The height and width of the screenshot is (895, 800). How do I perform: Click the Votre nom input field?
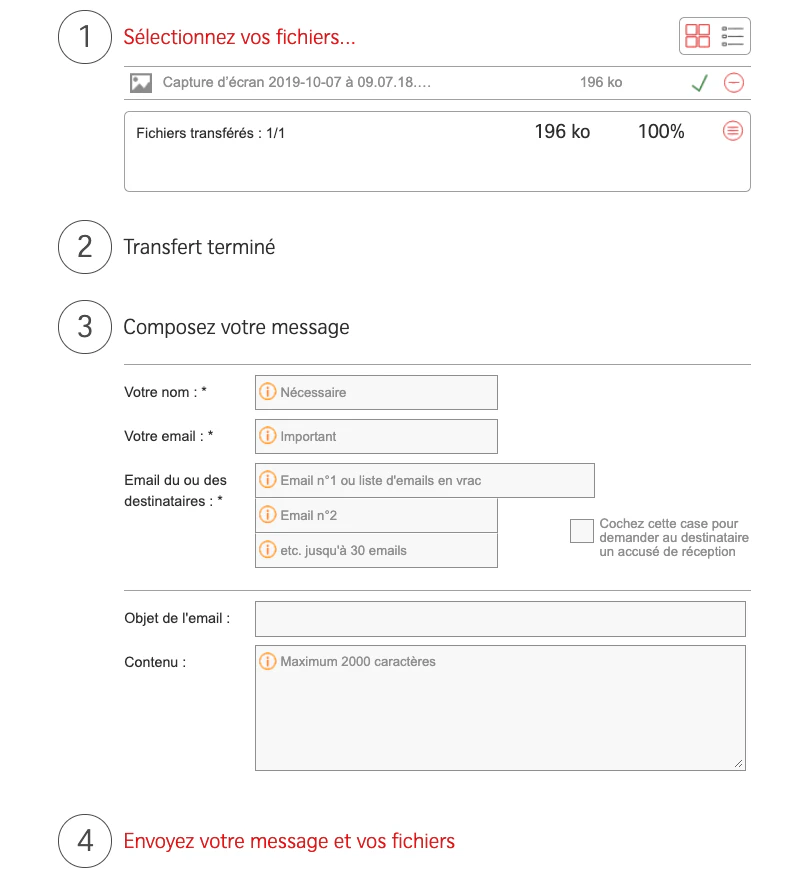click(376, 392)
